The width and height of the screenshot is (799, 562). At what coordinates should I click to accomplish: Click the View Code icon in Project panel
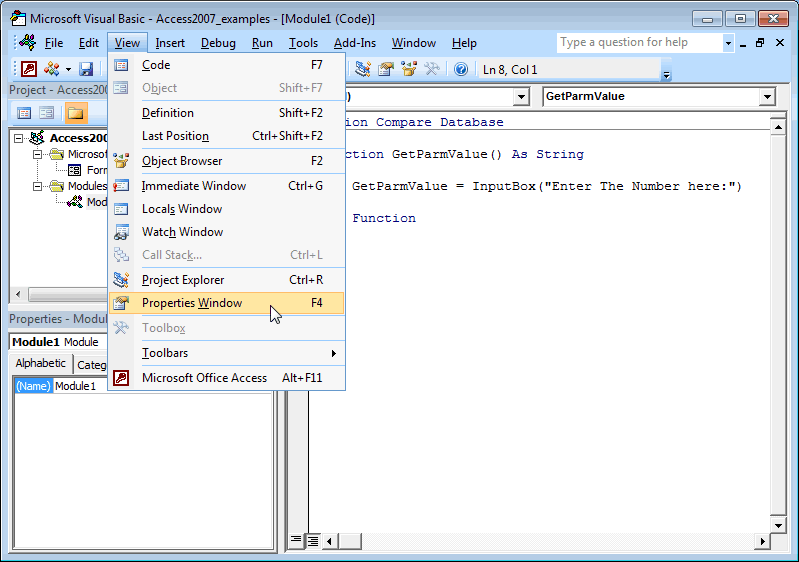tap(24, 113)
